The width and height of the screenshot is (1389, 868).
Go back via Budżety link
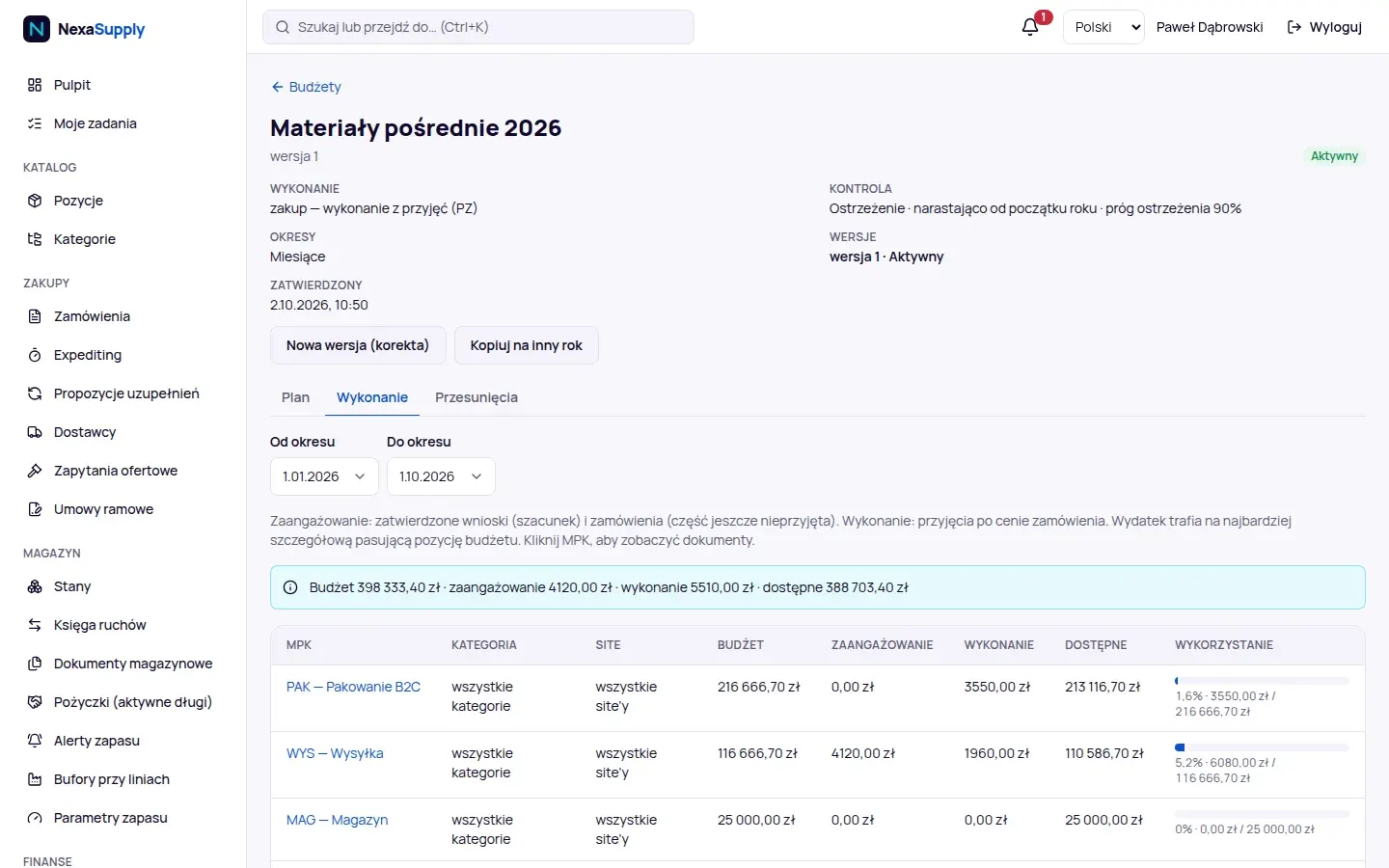(x=306, y=87)
